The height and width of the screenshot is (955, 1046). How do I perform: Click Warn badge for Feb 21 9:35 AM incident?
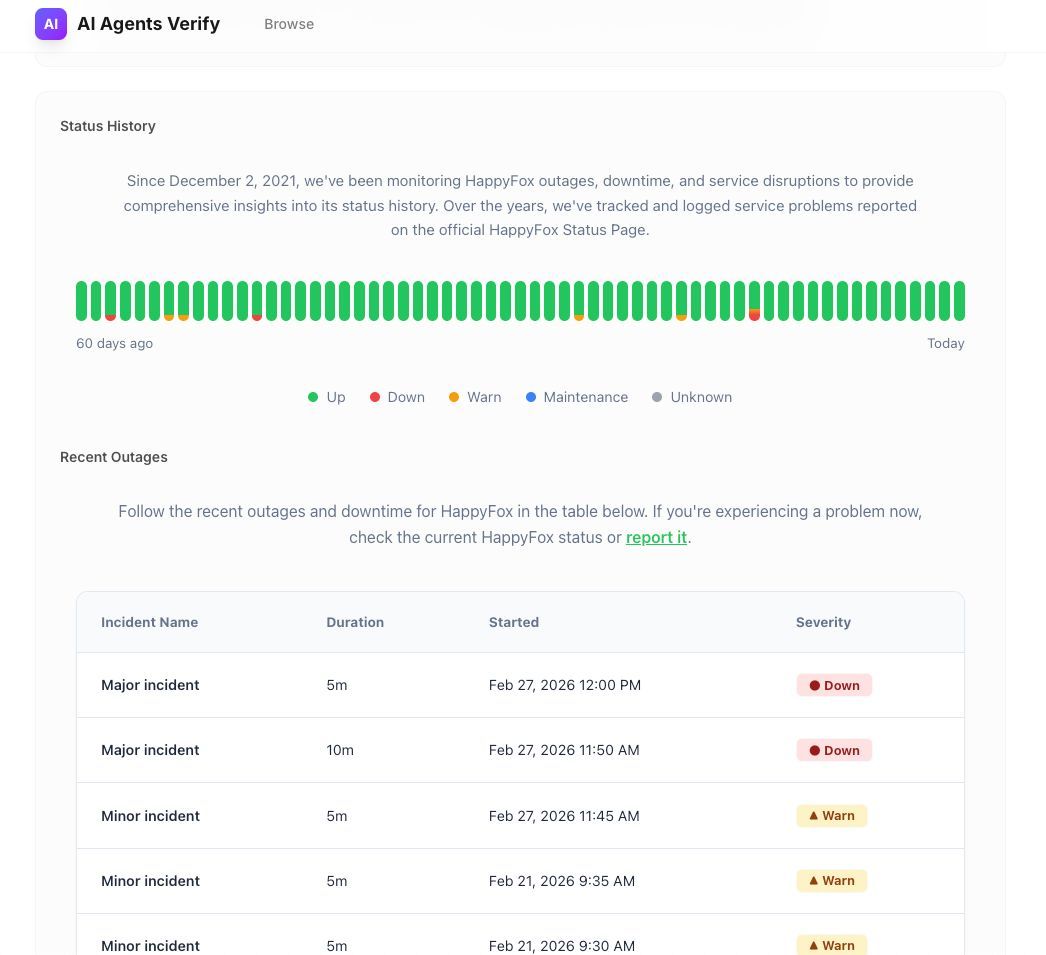[x=832, y=881]
